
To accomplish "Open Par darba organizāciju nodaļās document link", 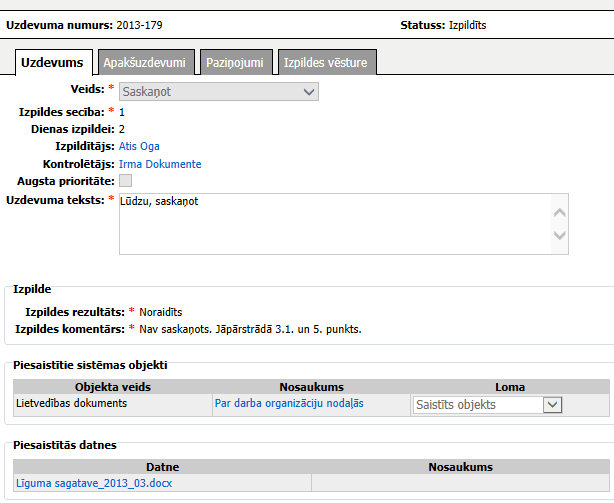I will (288, 403).
